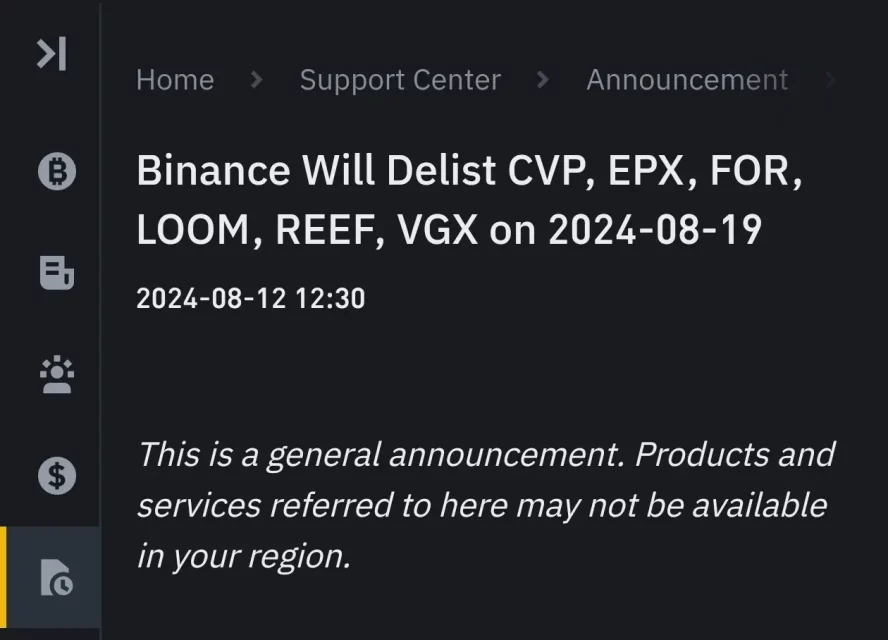This screenshot has height=640, width=888.
Task: Click the yellow active-category indicator bar
Action: click(x=4, y=577)
